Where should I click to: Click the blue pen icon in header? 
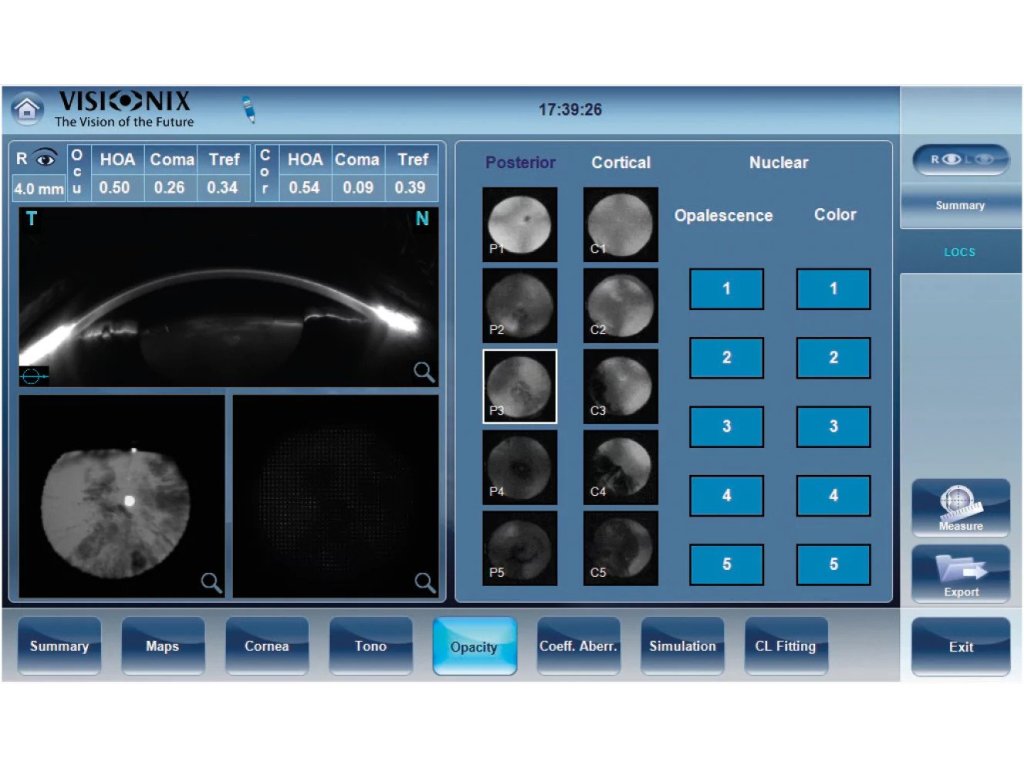point(249,109)
